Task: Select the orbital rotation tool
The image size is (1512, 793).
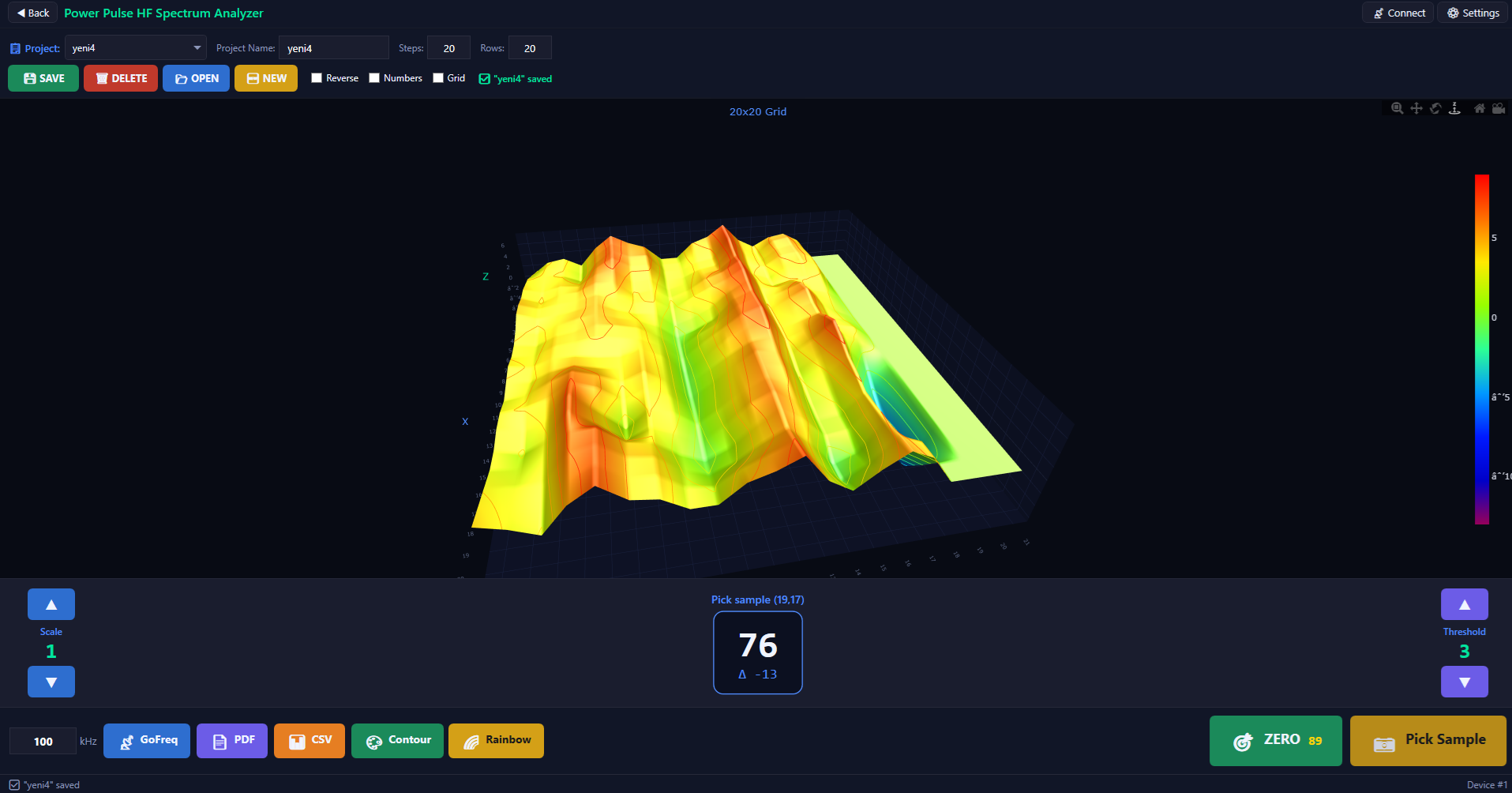Action: tap(1435, 108)
